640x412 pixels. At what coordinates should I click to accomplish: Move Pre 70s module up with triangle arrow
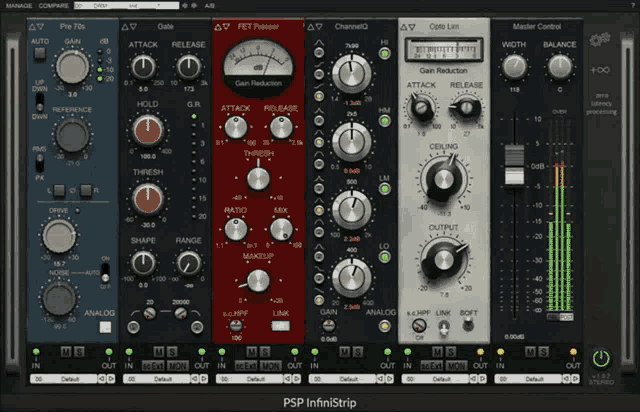(32, 27)
